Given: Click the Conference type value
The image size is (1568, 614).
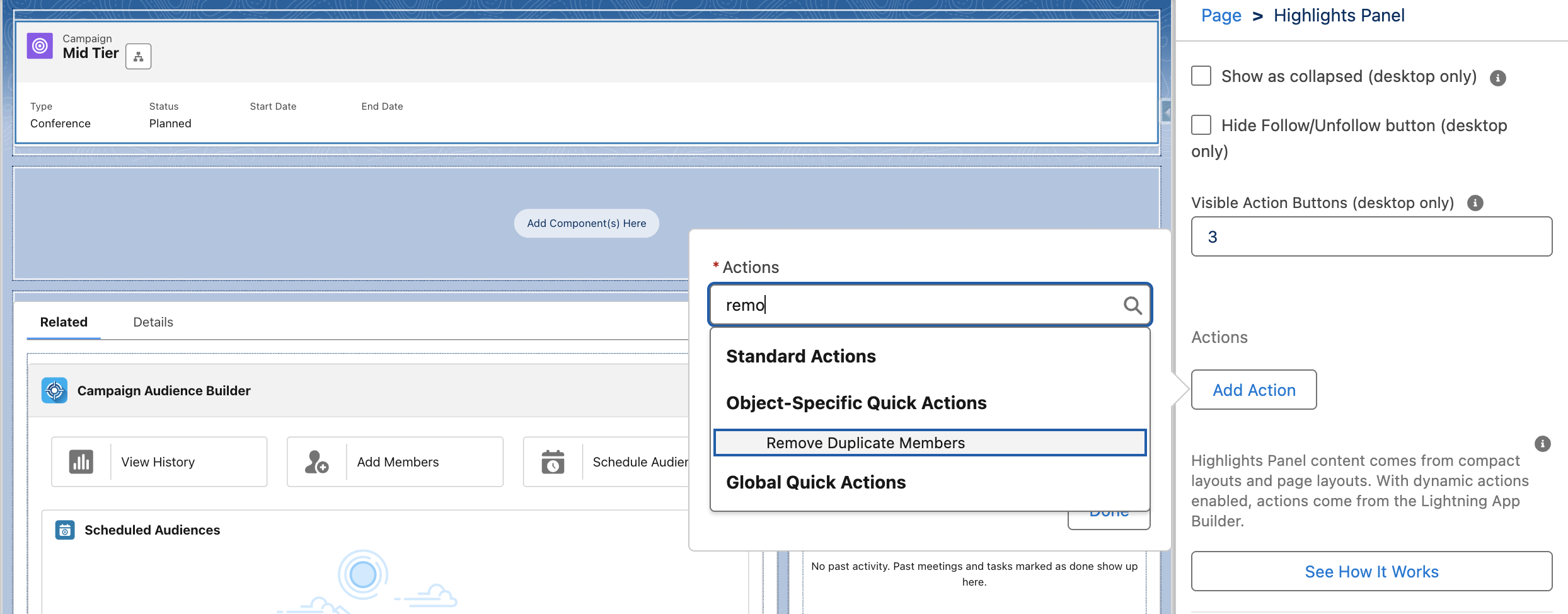Looking at the screenshot, I should click(x=61, y=124).
